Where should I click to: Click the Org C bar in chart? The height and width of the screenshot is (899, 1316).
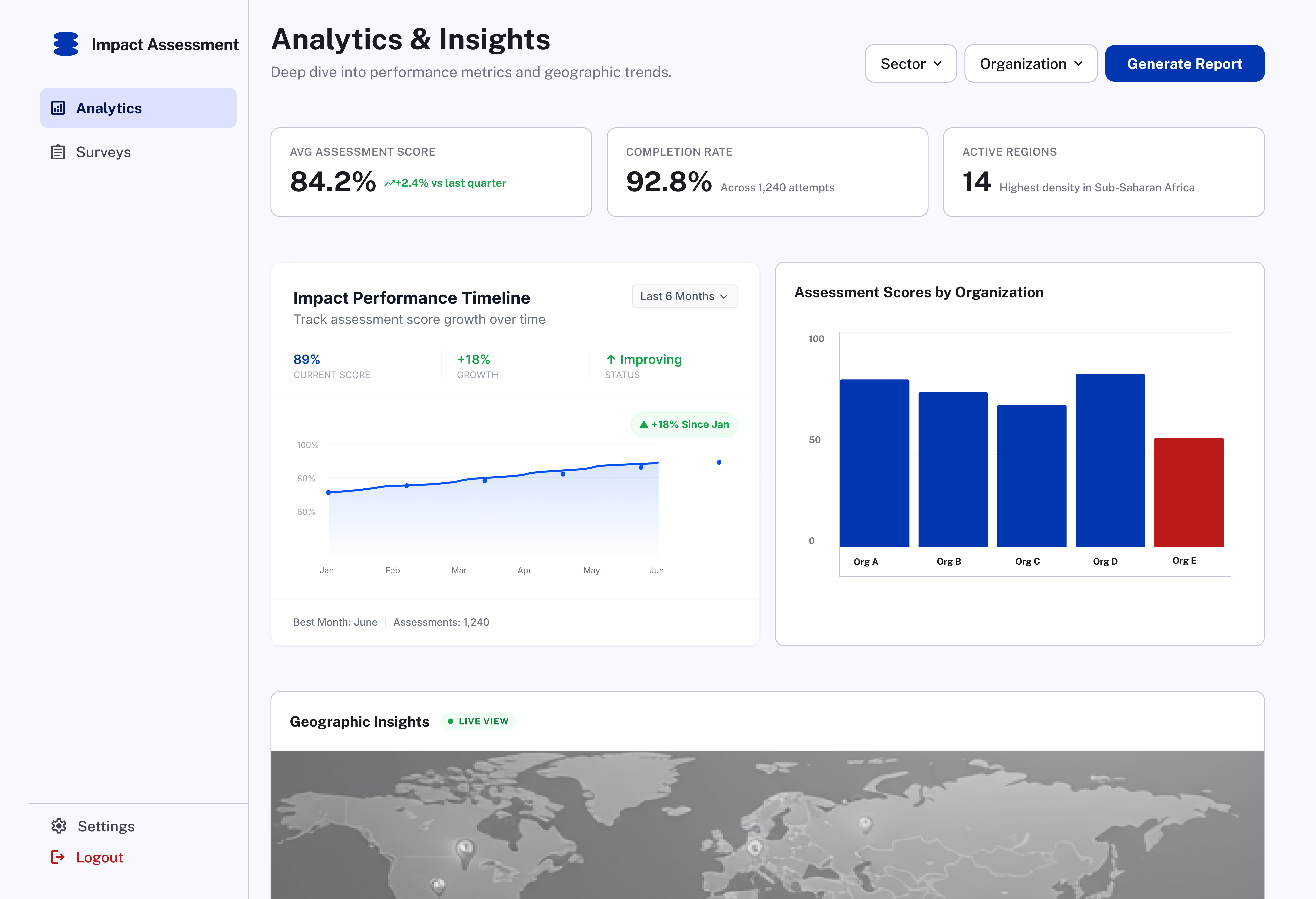coord(1032,476)
